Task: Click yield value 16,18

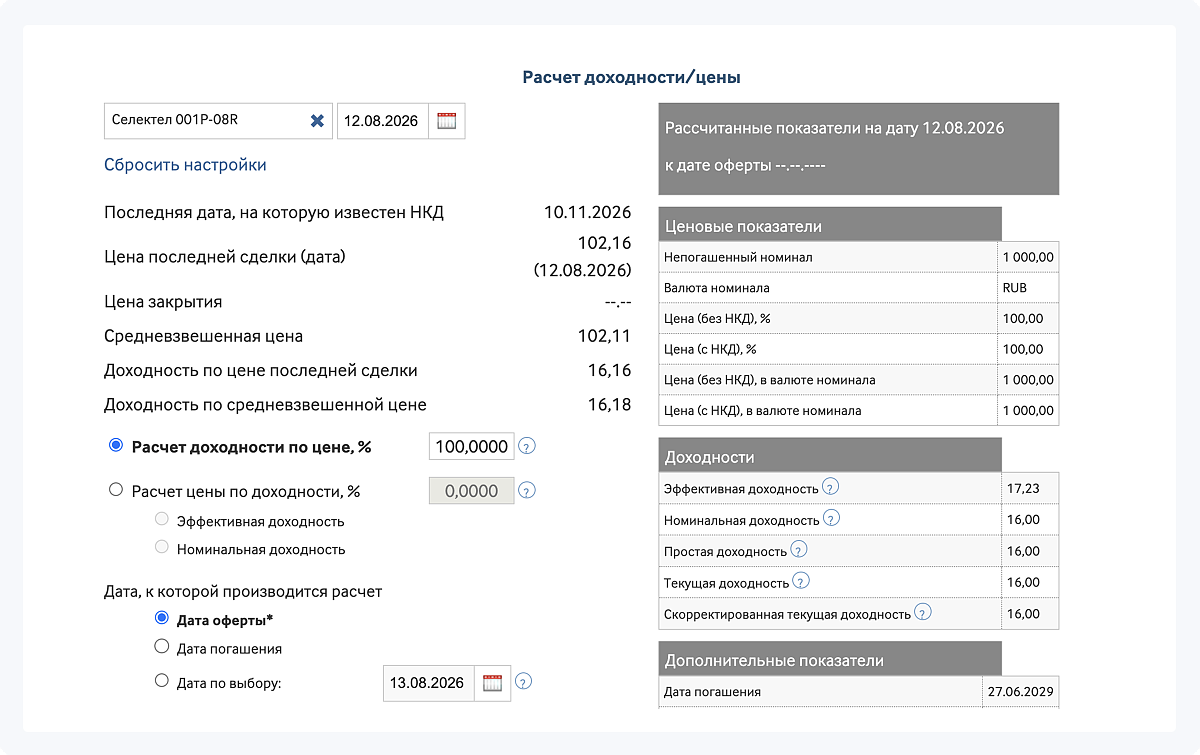Action: pyautogui.click(x=610, y=404)
